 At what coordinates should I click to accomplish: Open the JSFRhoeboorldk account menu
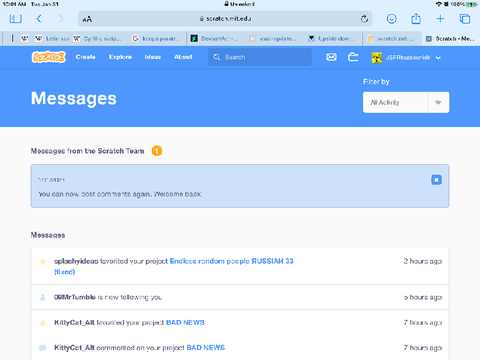(406, 58)
